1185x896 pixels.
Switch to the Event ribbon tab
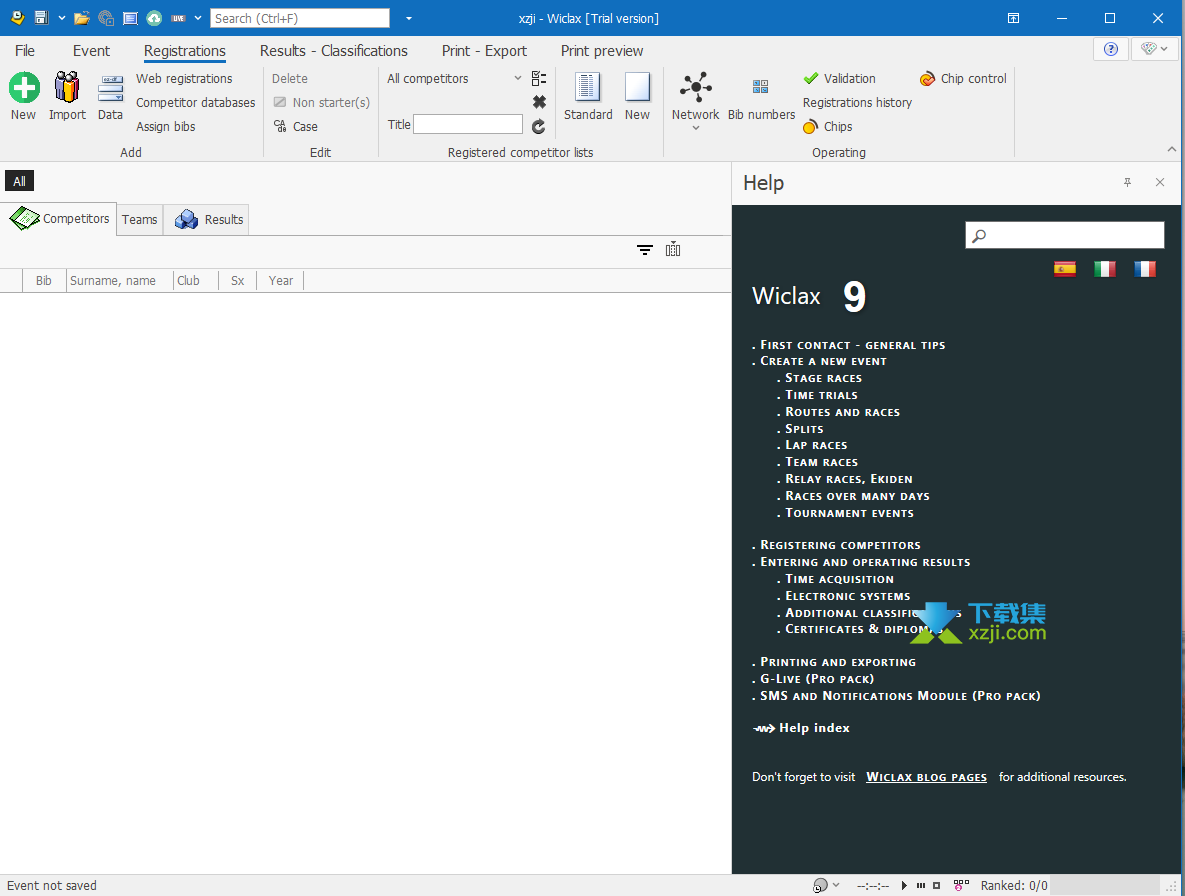click(x=91, y=51)
